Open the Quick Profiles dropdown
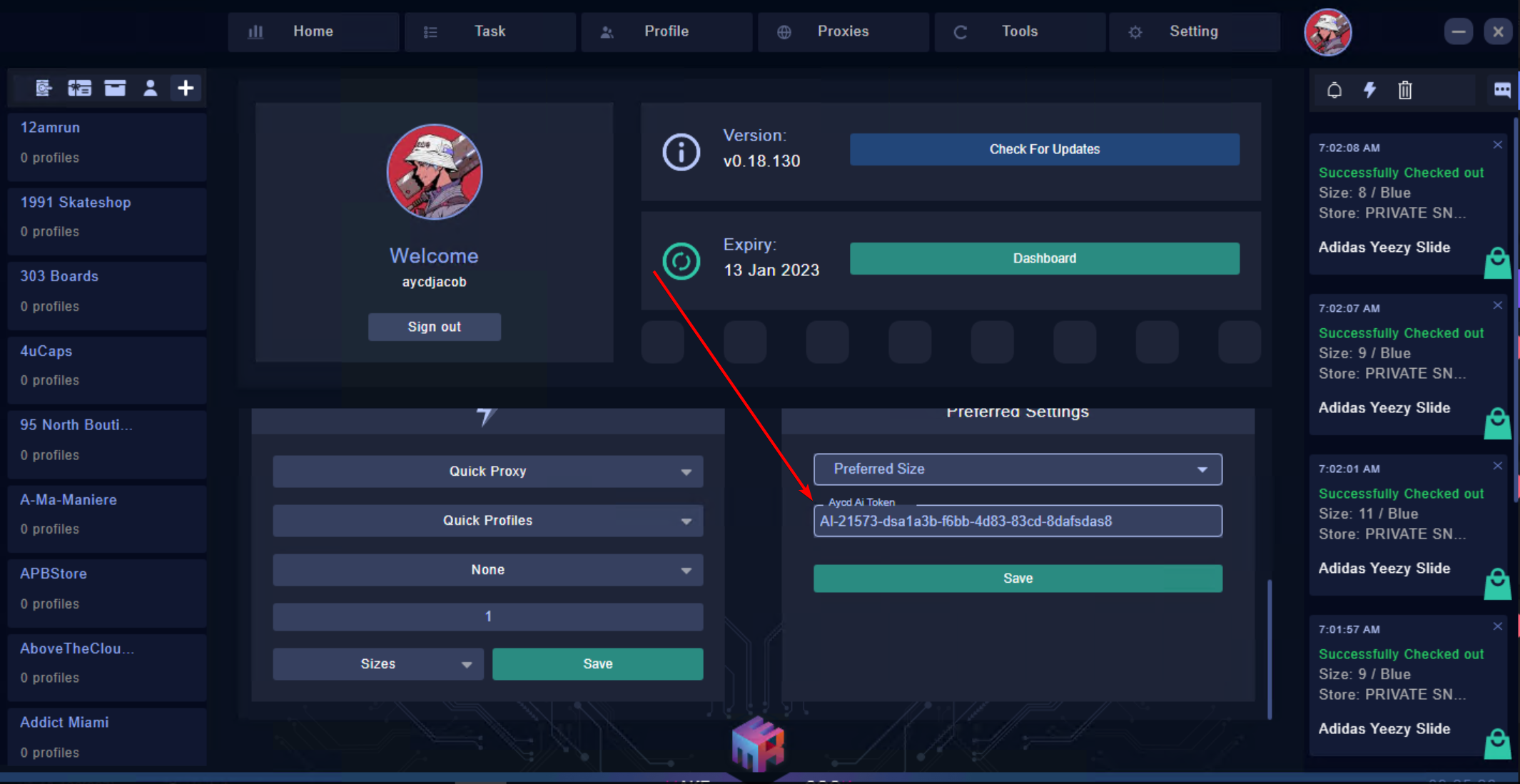This screenshot has width=1520, height=784. tap(487, 521)
